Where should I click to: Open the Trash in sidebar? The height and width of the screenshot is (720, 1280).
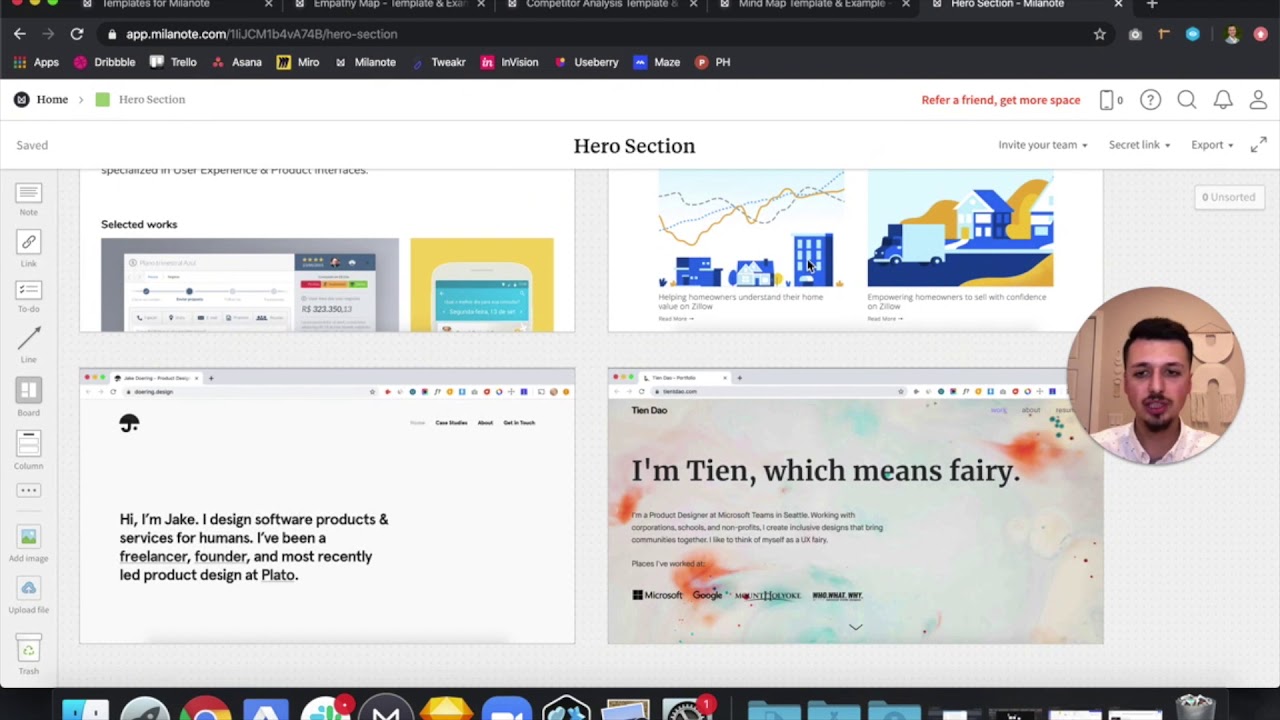[x=28, y=655]
